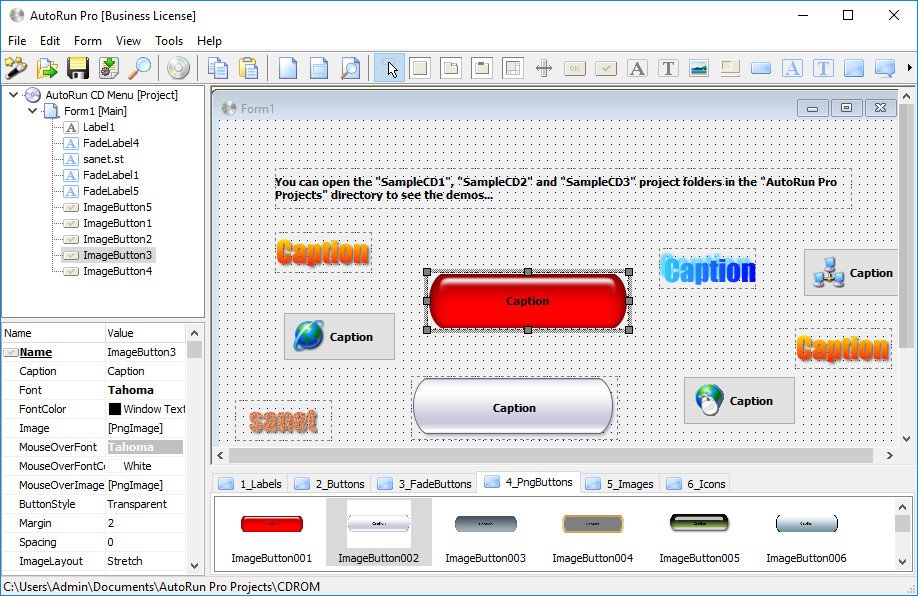Image resolution: width=918 pixels, height=596 pixels.
Task: Click the white MouseOverFontColor swatch
Action: [x=115, y=466]
